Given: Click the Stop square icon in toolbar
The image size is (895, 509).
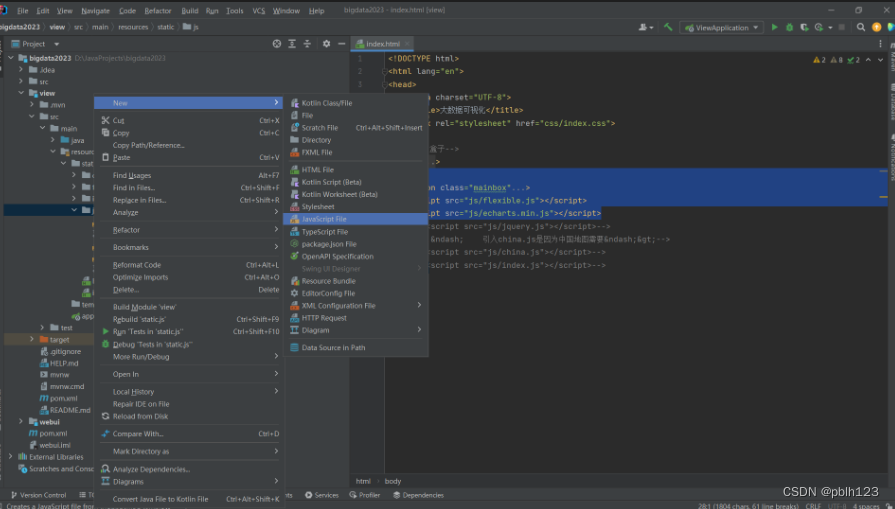Looking at the screenshot, I should click(x=841, y=27).
